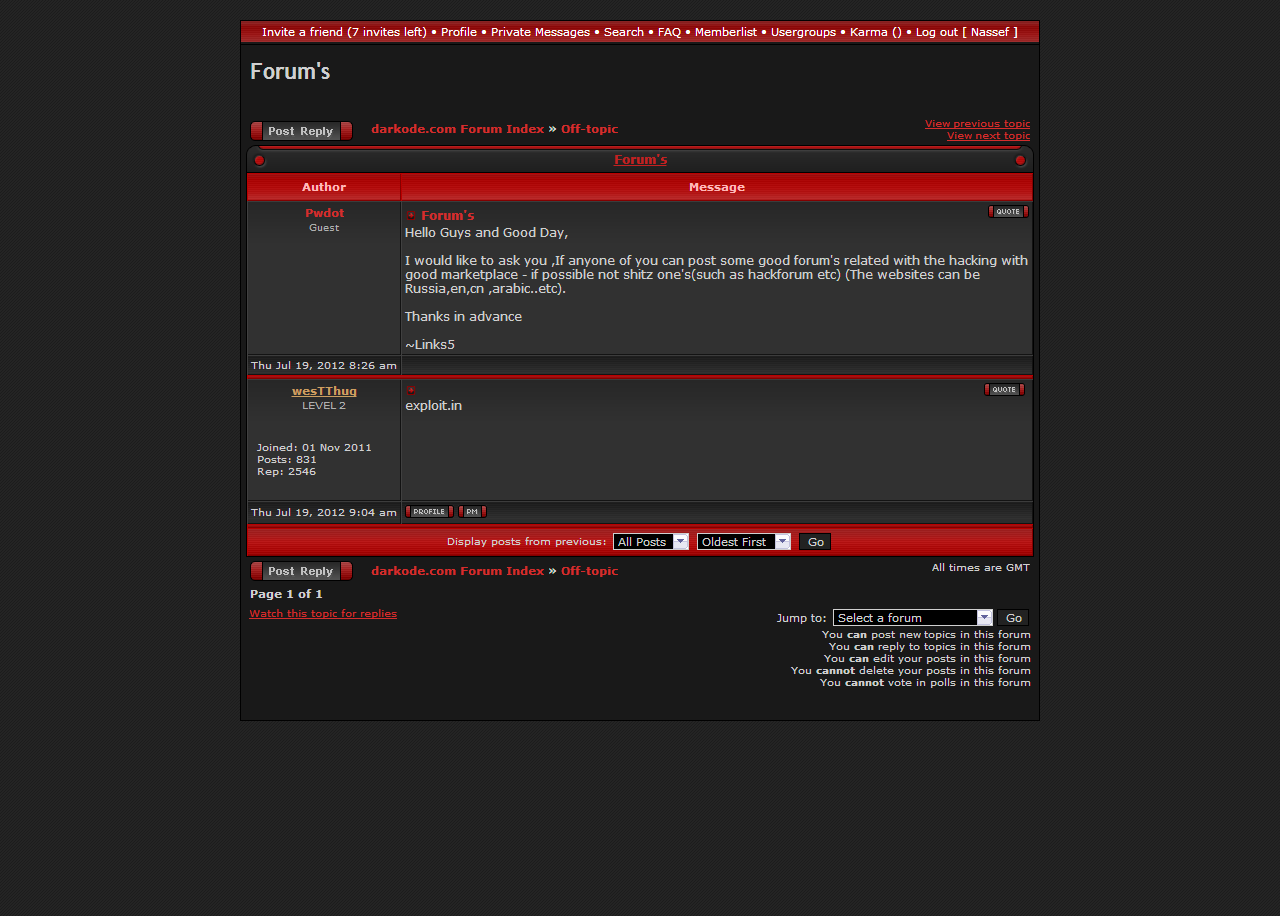Click Watch this topic for replies
1280x916 pixels.
(x=323, y=613)
